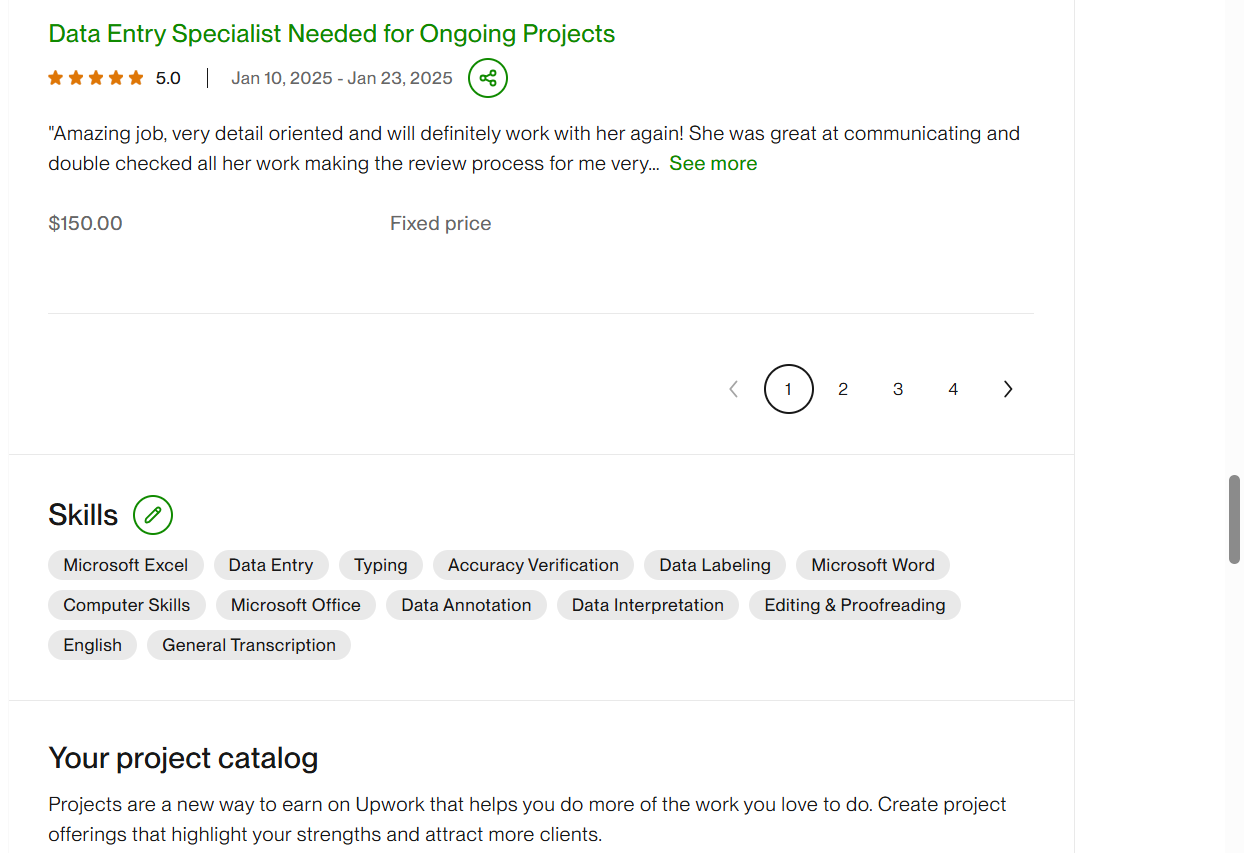Click the Microsoft Excel skill tag
Screen dimensions: 1244x853
tap(126, 565)
